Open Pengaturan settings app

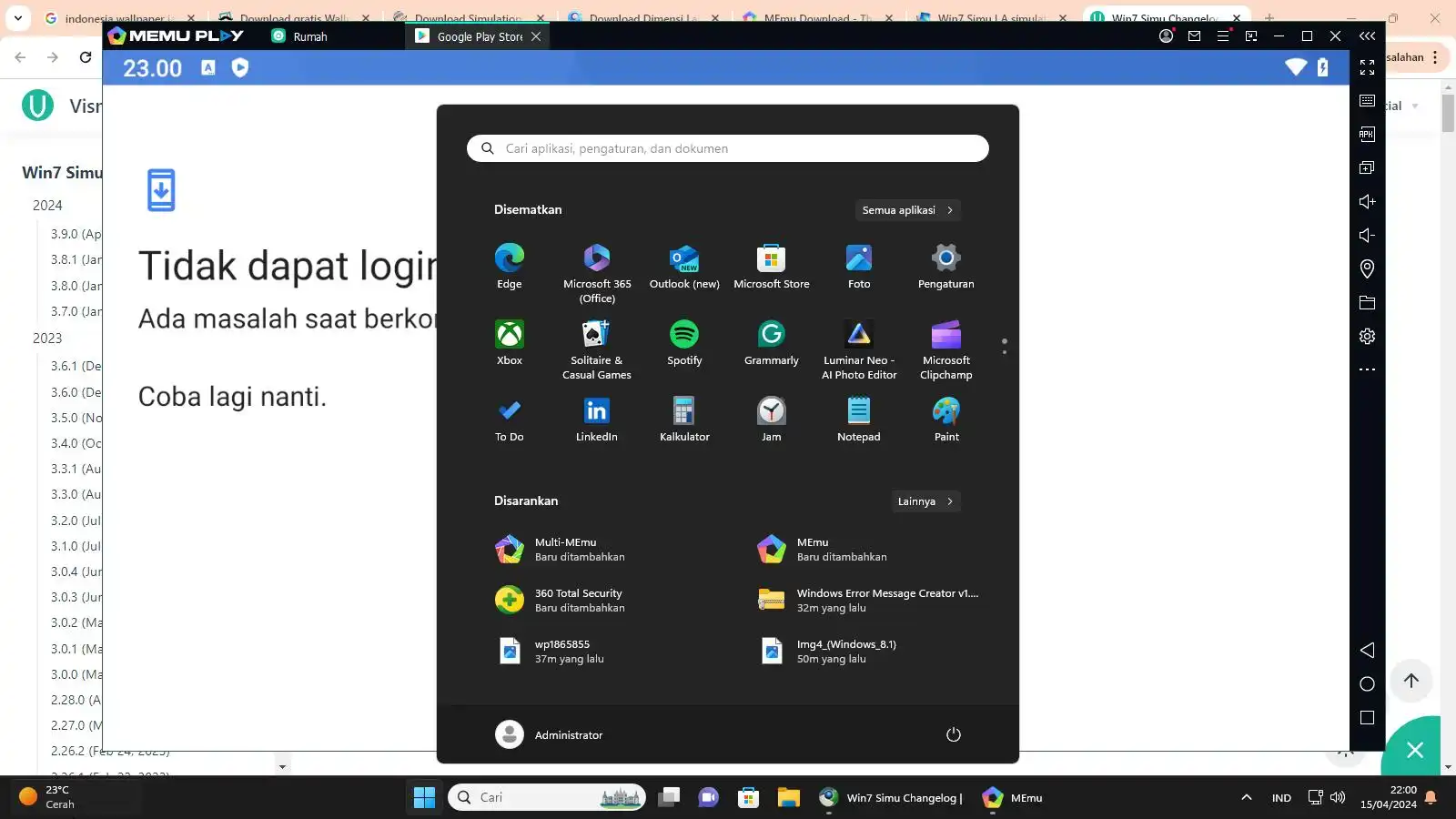946,267
